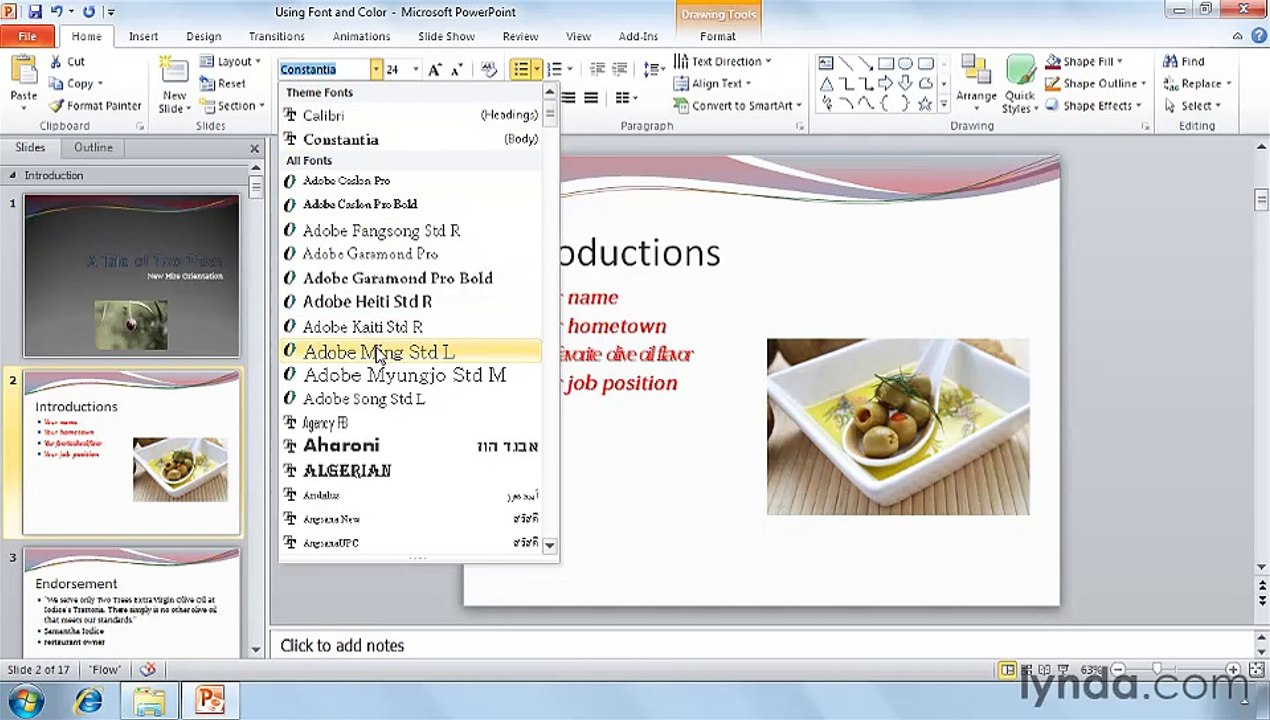Choose Calibri (Headings) theme font
Image resolution: width=1270 pixels, height=720 pixels.
[x=410, y=115]
